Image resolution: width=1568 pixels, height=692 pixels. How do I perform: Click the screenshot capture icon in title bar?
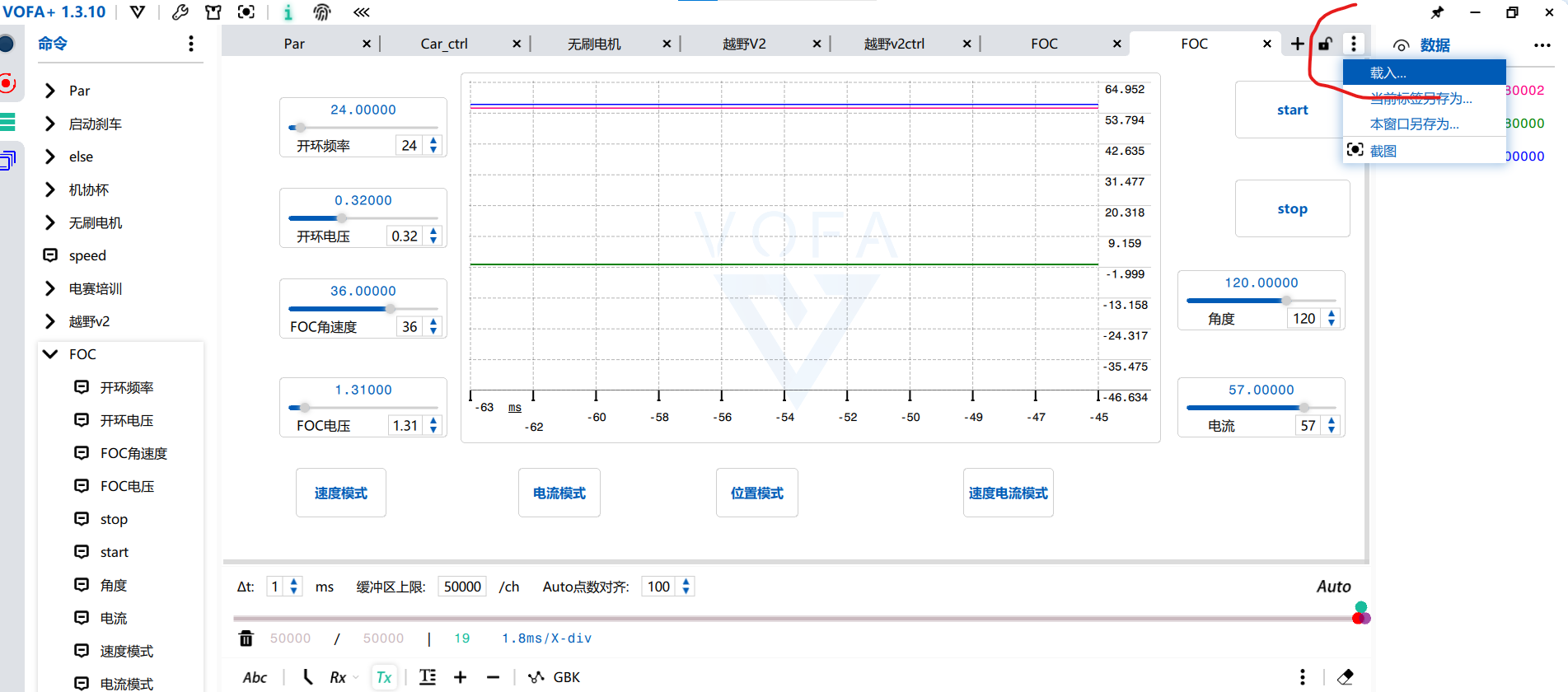(x=246, y=12)
